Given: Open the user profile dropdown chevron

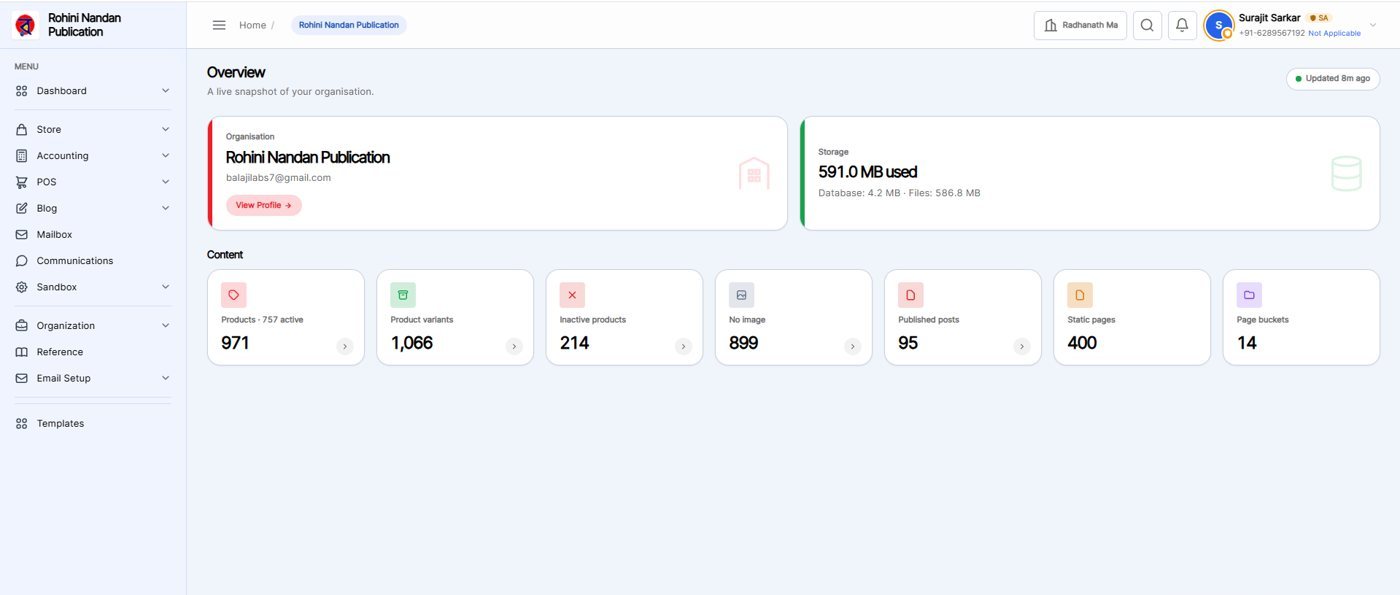Looking at the screenshot, I should click(1373, 25).
